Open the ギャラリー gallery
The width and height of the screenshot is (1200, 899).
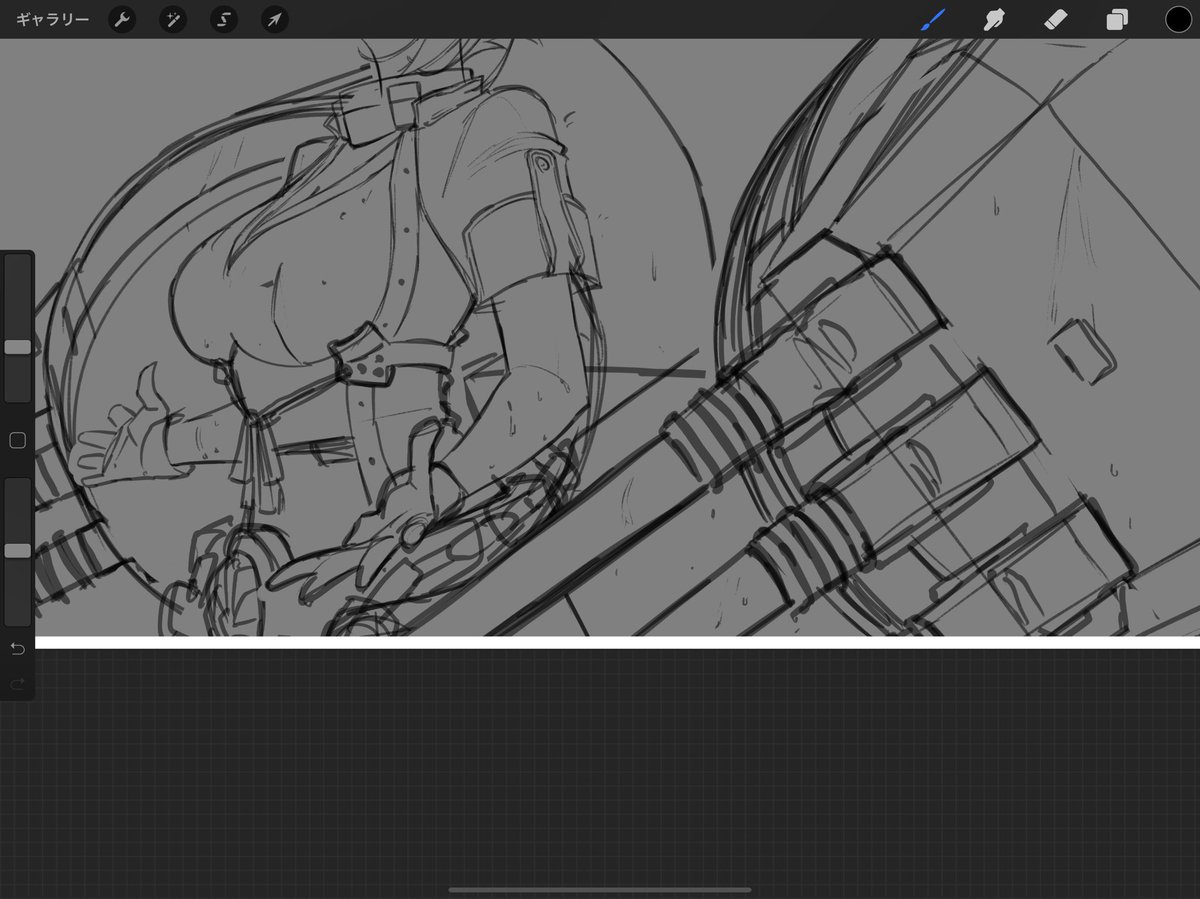click(x=52, y=20)
